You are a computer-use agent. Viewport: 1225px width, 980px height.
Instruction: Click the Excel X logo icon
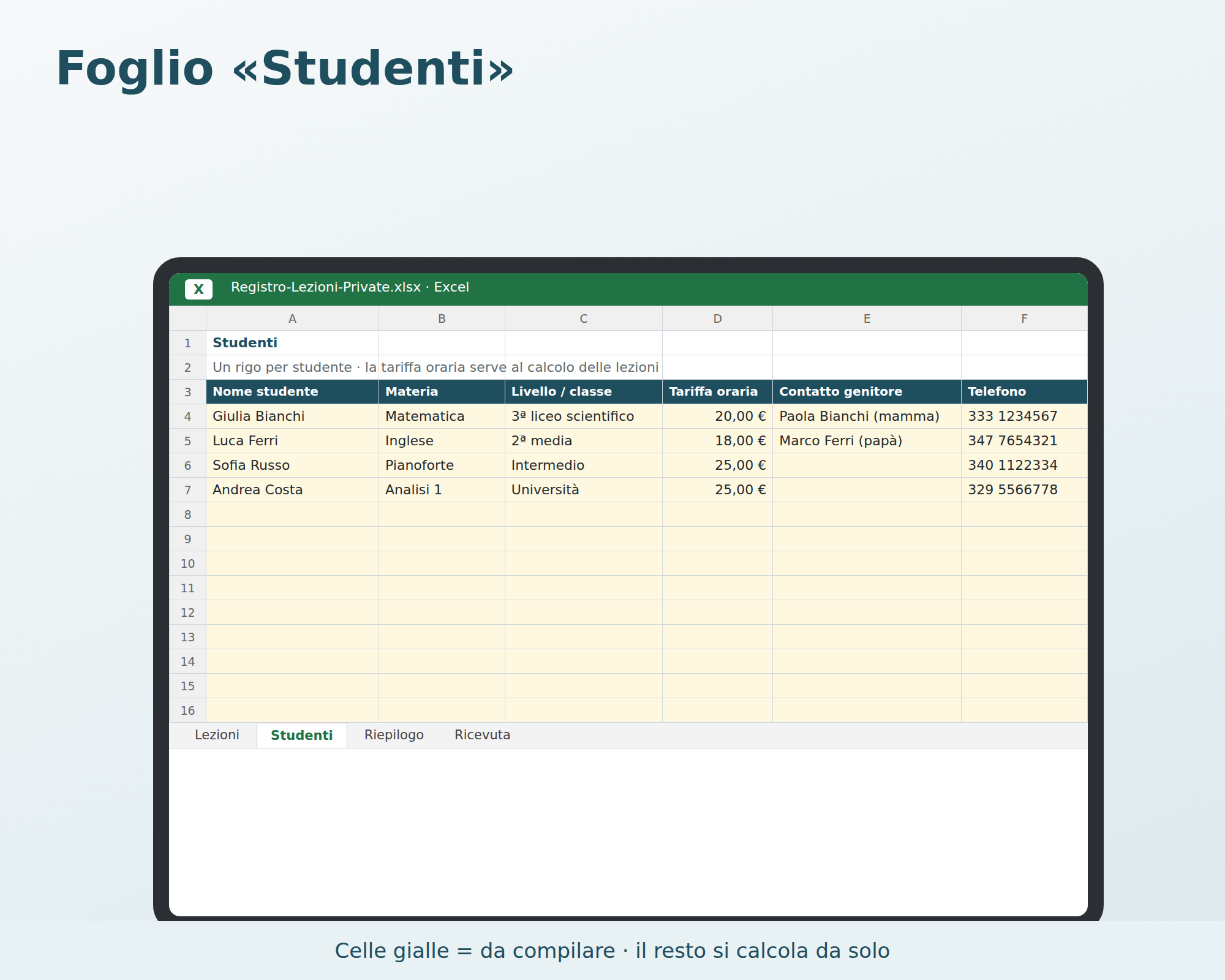pyautogui.click(x=198, y=289)
